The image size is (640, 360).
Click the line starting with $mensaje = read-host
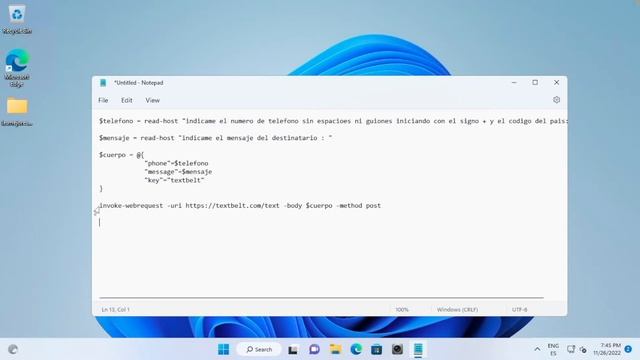[x=216, y=138]
